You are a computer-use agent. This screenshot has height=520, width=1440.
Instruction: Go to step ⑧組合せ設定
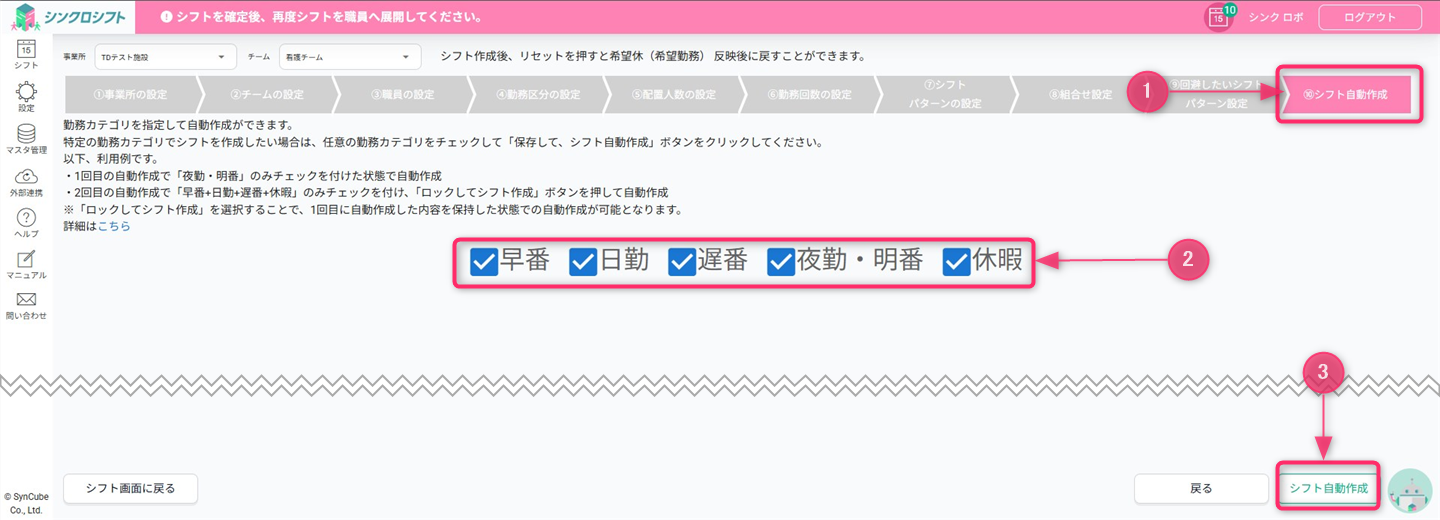[x=1080, y=95]
